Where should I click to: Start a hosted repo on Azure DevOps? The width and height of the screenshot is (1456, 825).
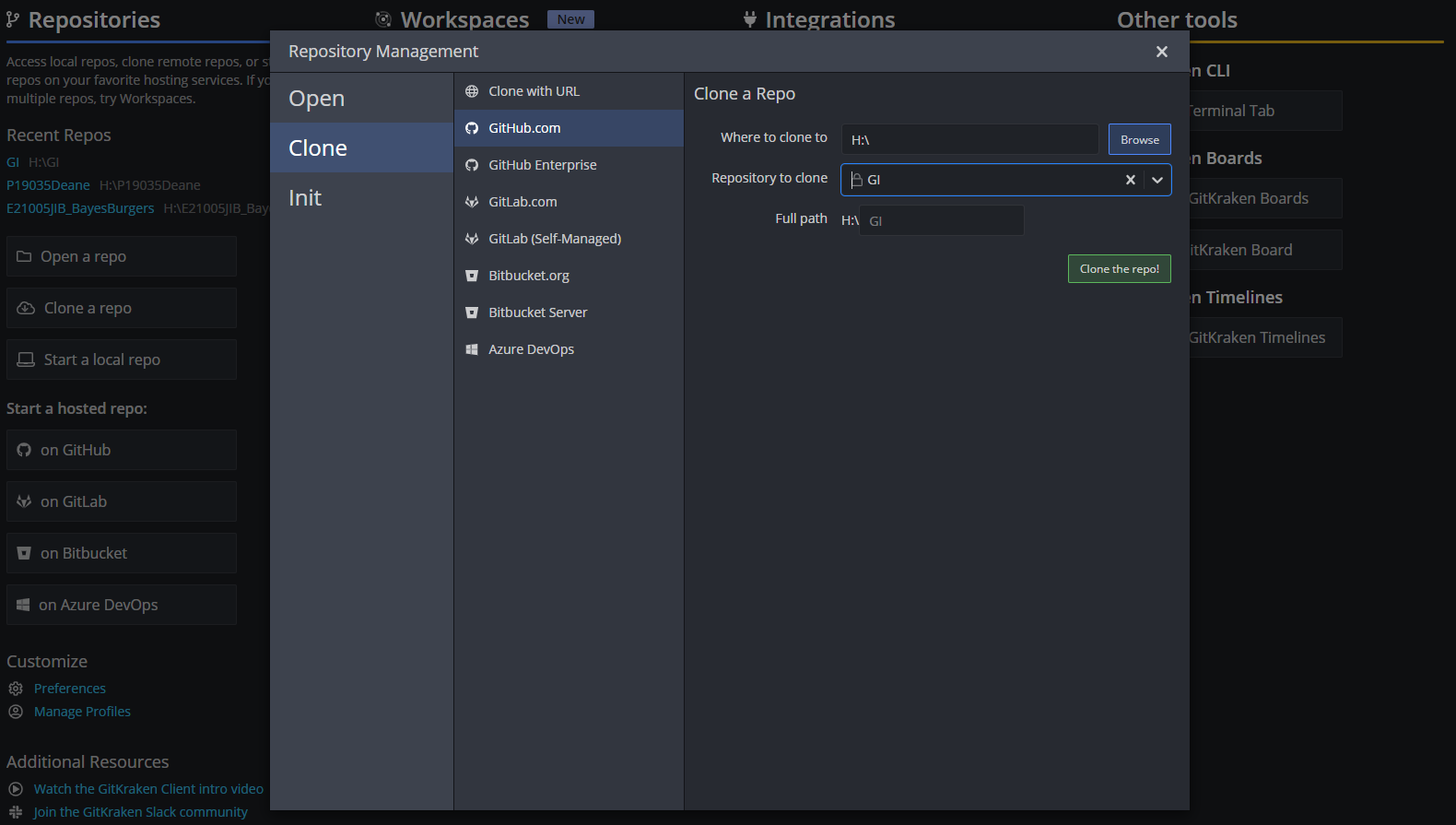(x=122, y=605)
